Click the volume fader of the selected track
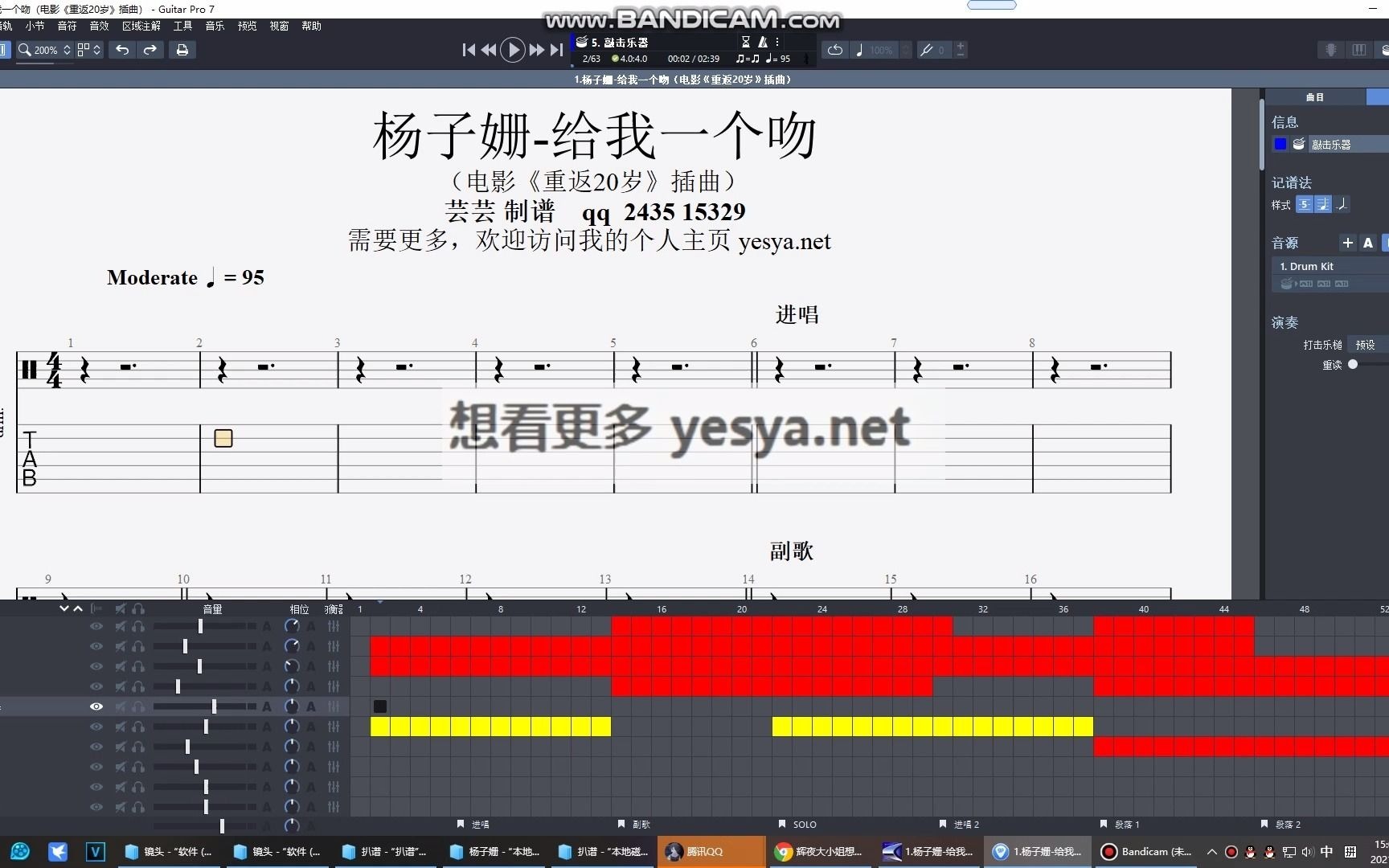Screen dimensions: 1389x868 click(214, 706)
